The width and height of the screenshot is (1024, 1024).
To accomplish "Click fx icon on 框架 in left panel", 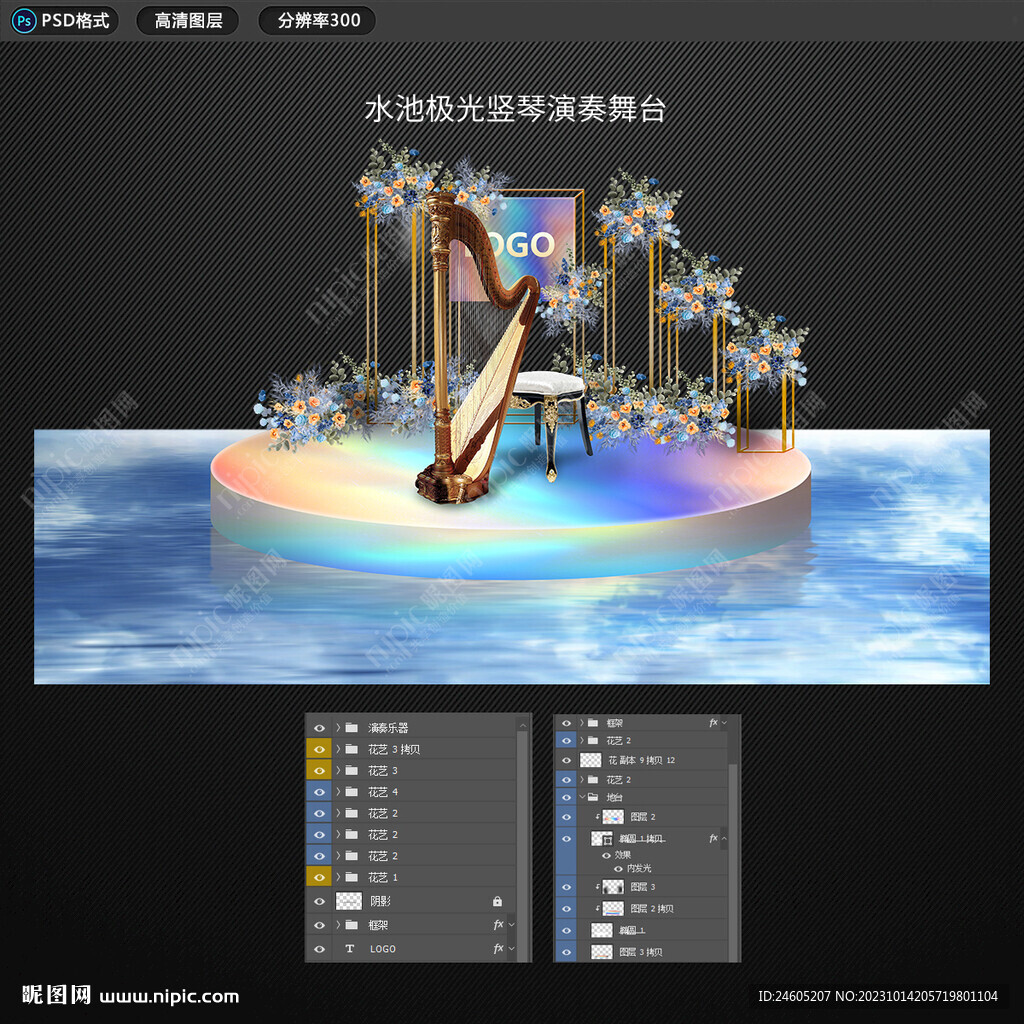I will click(498, 925).
